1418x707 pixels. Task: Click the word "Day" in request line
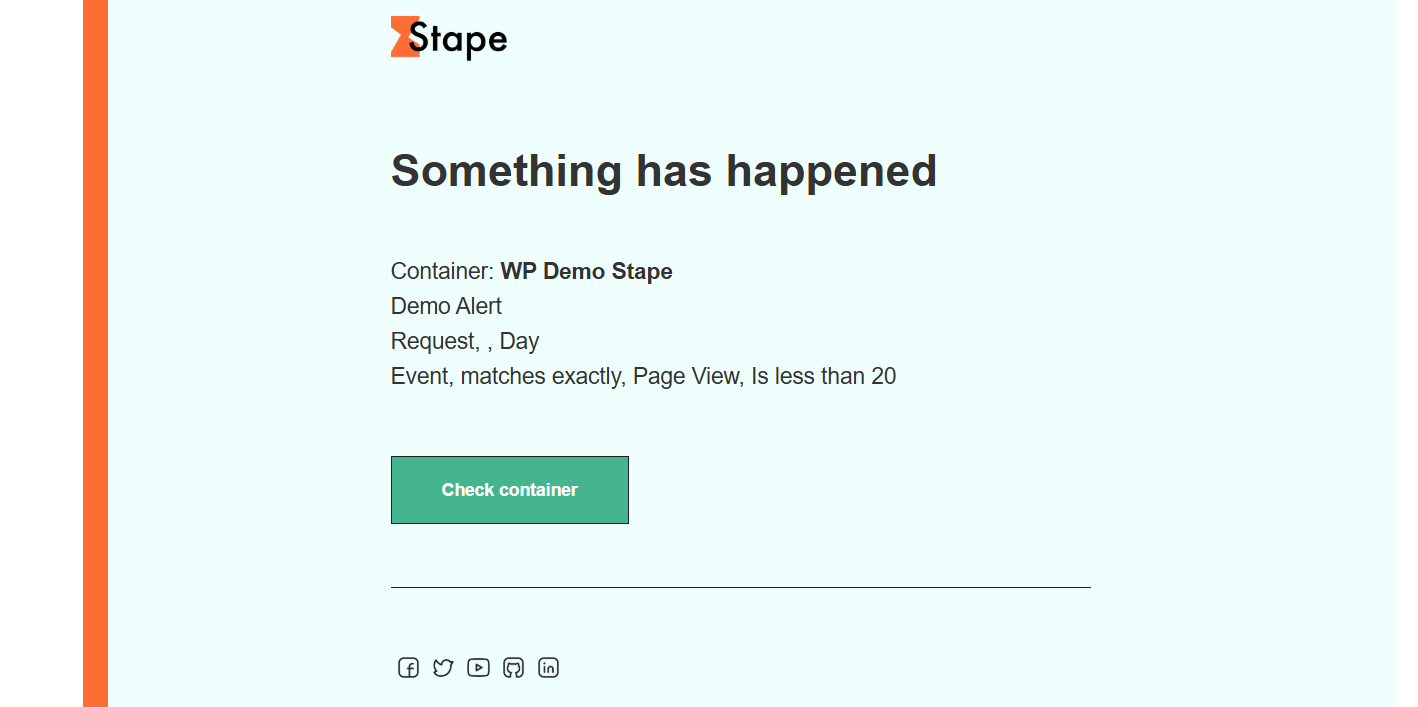[x=520, y=341]
